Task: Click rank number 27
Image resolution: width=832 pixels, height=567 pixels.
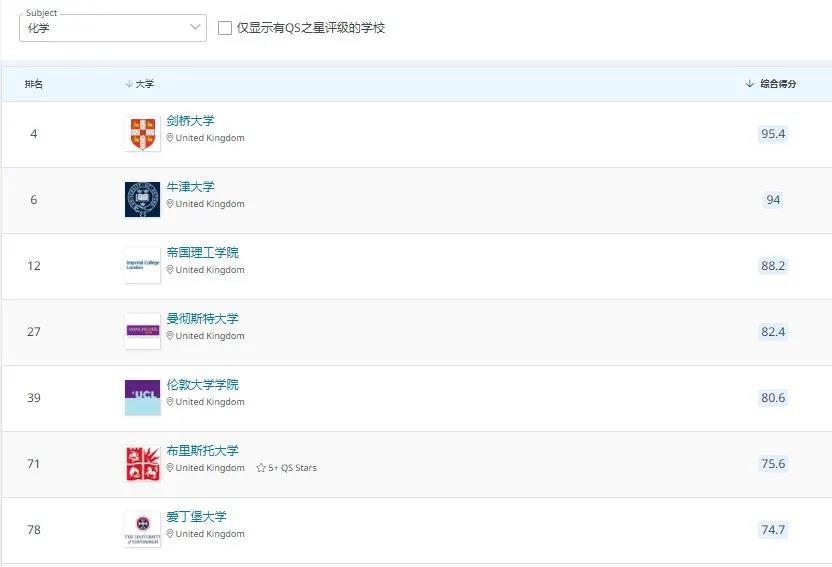Action: pyautogui.click(x=34, y=332)
